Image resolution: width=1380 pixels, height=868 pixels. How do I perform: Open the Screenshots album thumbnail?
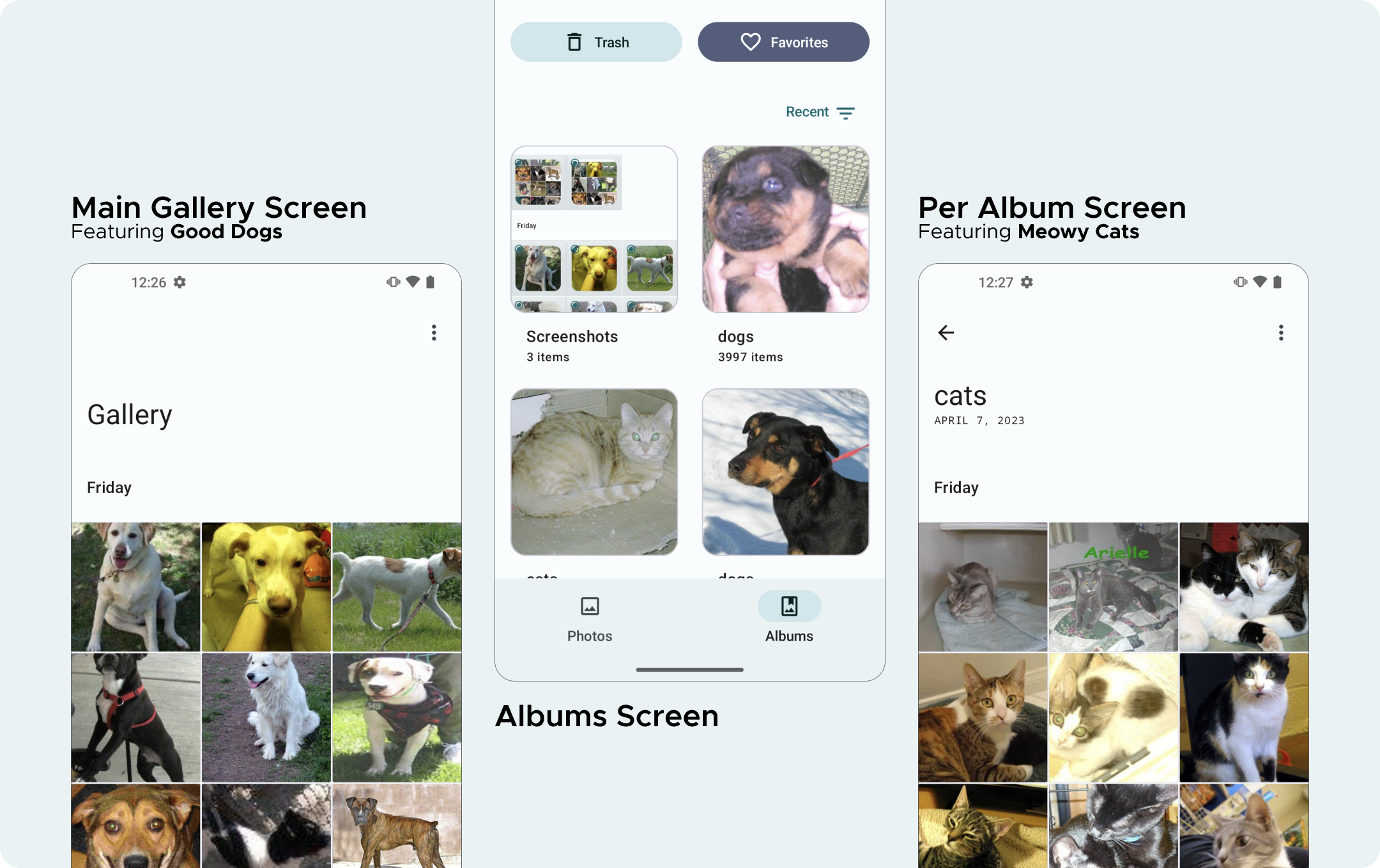pyautogui.click(x=594, y=229)
